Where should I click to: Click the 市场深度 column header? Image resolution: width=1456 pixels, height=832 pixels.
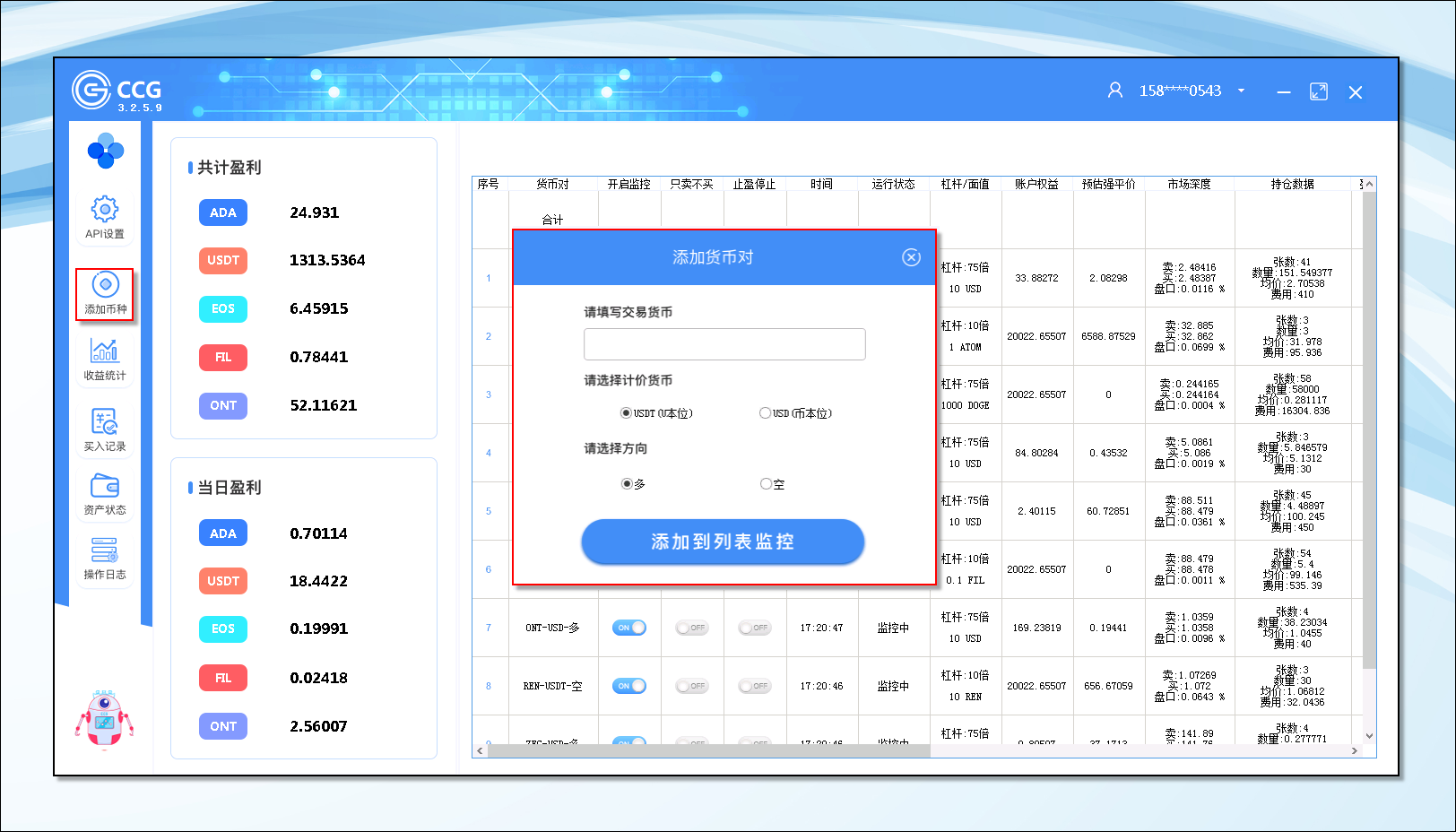[x=1189, y=184]
